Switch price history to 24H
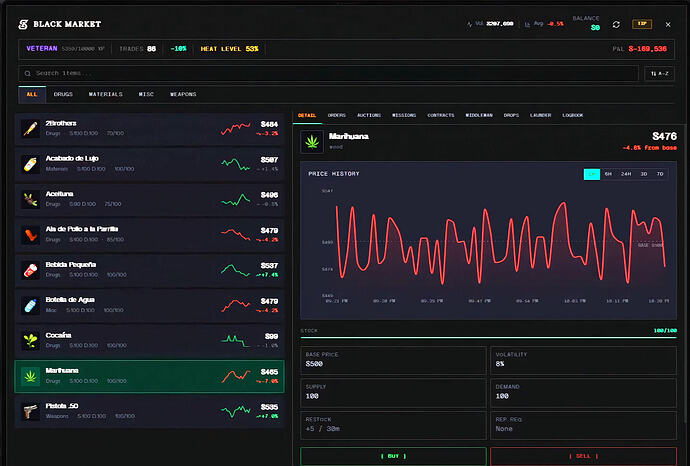Screen dimensions: 690x466 coord(625,174)
